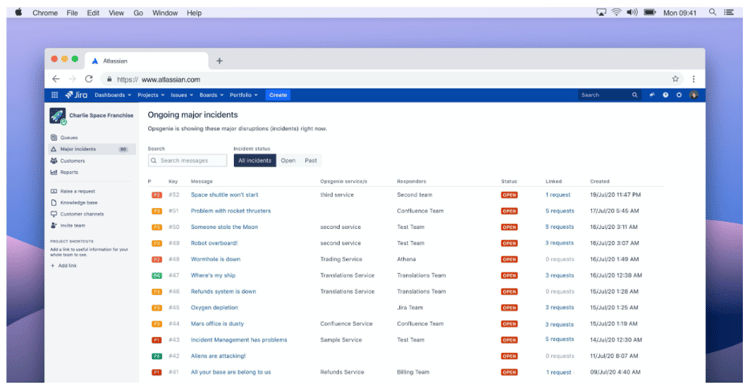Image resolution: width=750 pixels, height=389 pixels.
Task: Expand the Portfolio dropdown
Action: coord(244,95)
